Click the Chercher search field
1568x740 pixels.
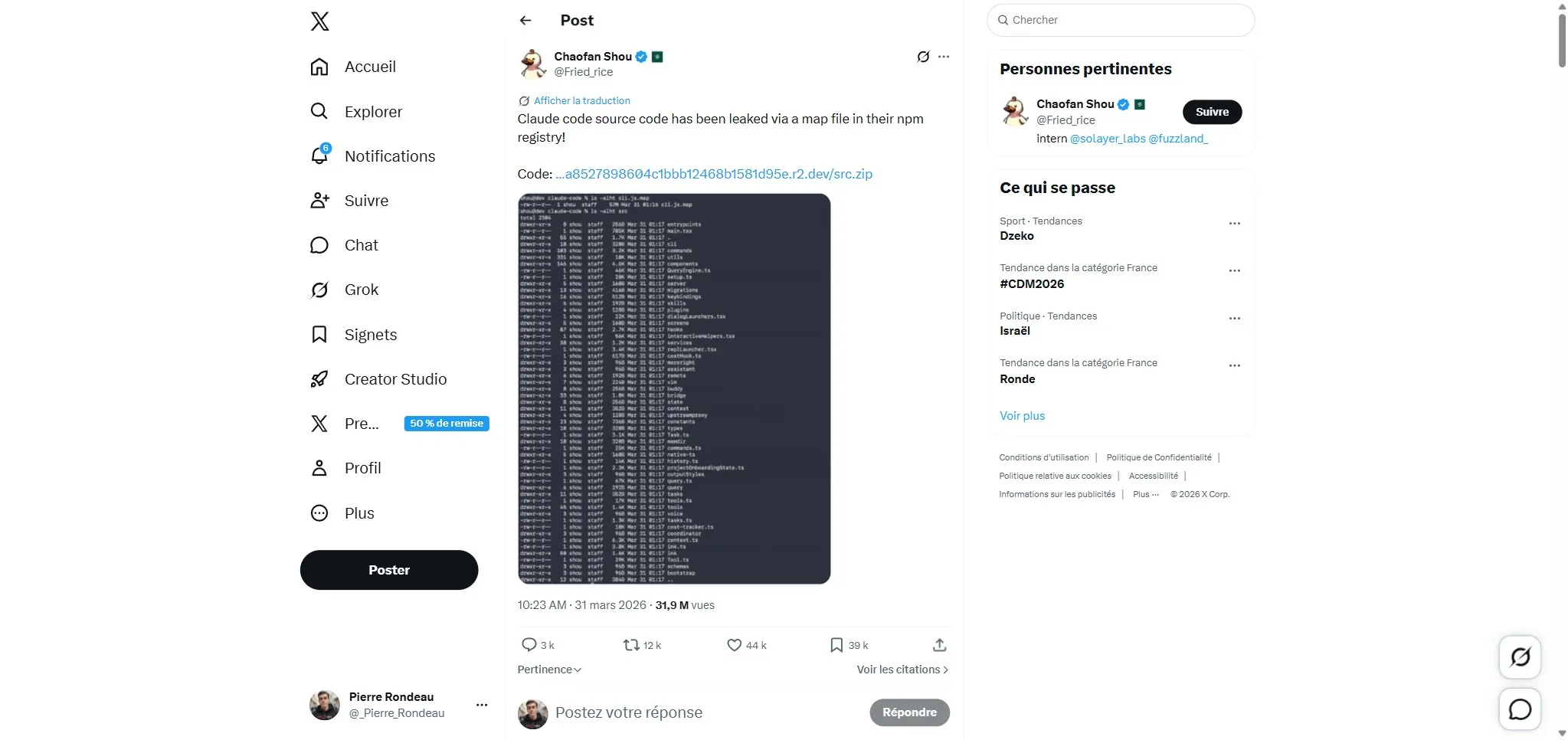tap(1119, 20)
